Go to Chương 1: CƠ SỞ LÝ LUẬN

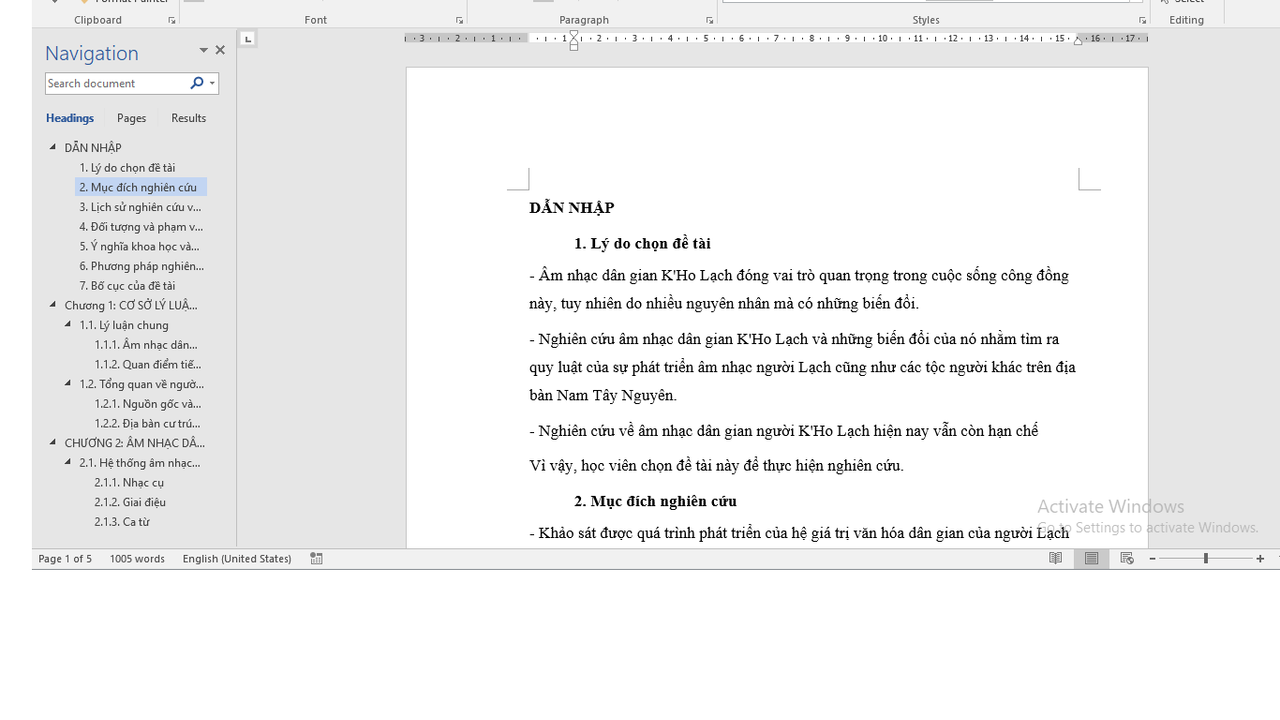131,305
